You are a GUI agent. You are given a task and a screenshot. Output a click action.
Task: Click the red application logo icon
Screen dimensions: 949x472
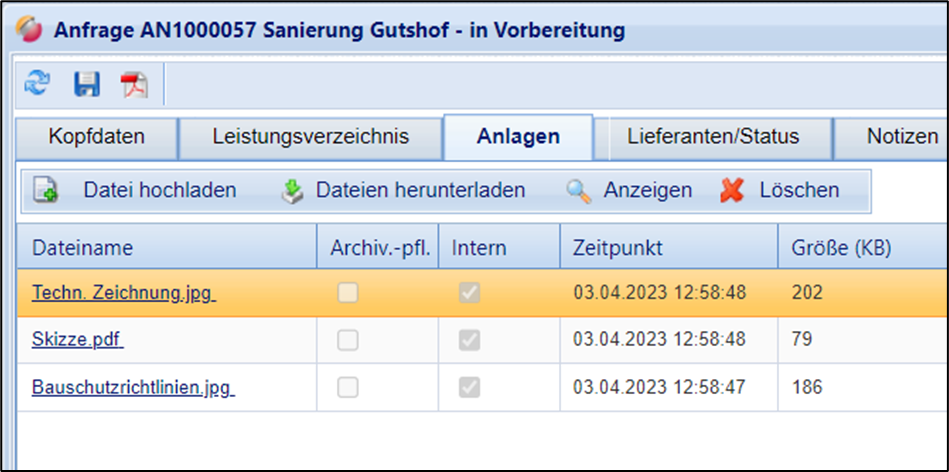(x=29, y=29)
